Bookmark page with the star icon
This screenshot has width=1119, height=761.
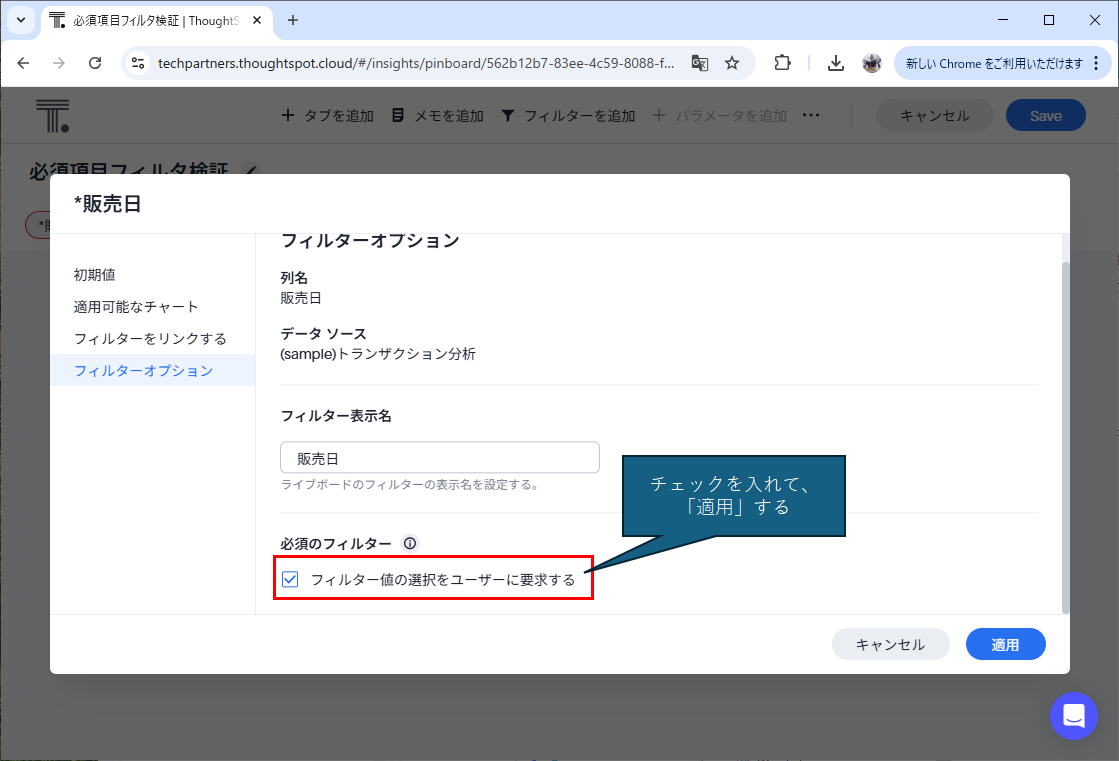pyautogui.click(x=732, y=63)
